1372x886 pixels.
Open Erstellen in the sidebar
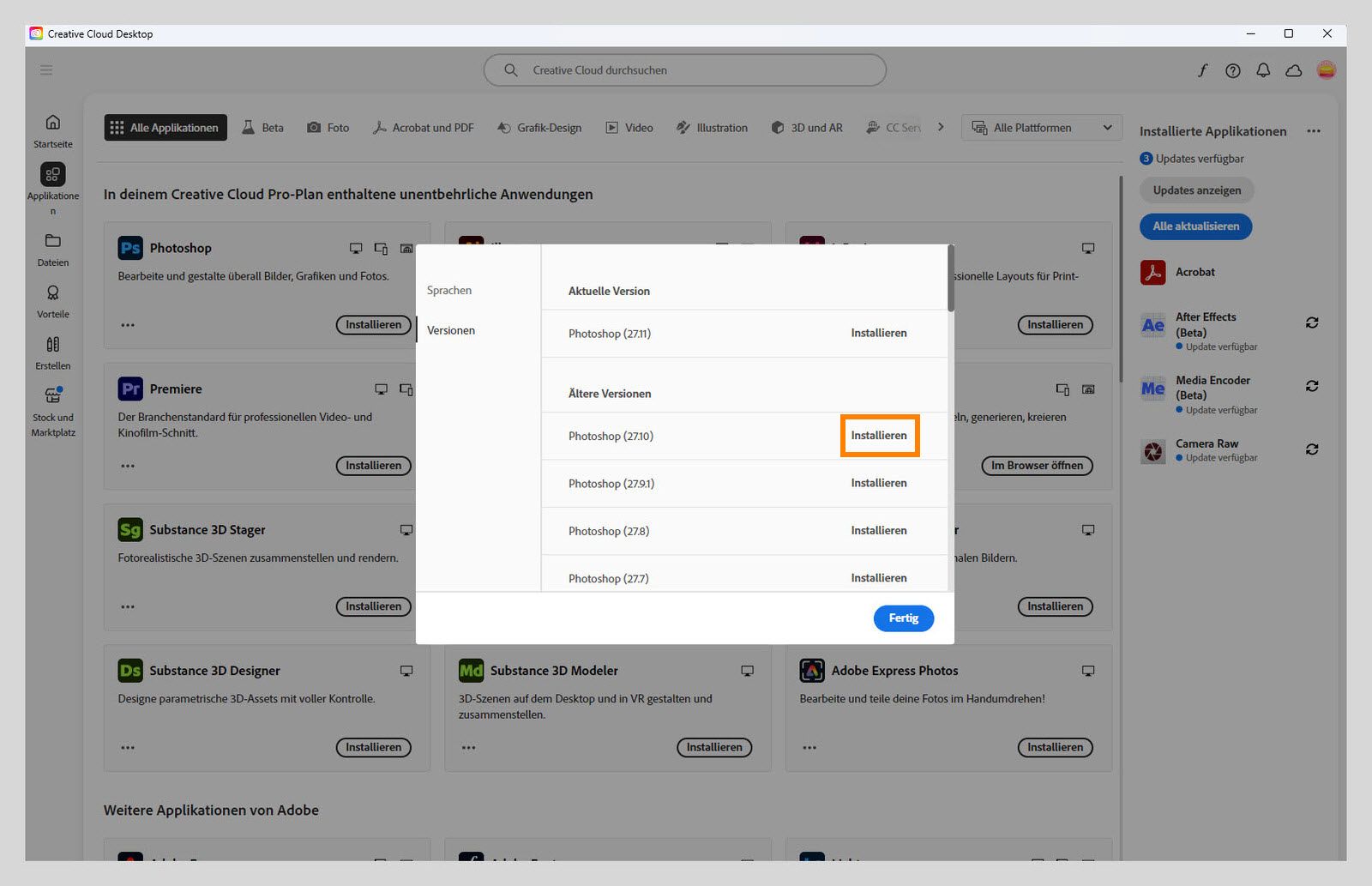click(53, 353)
